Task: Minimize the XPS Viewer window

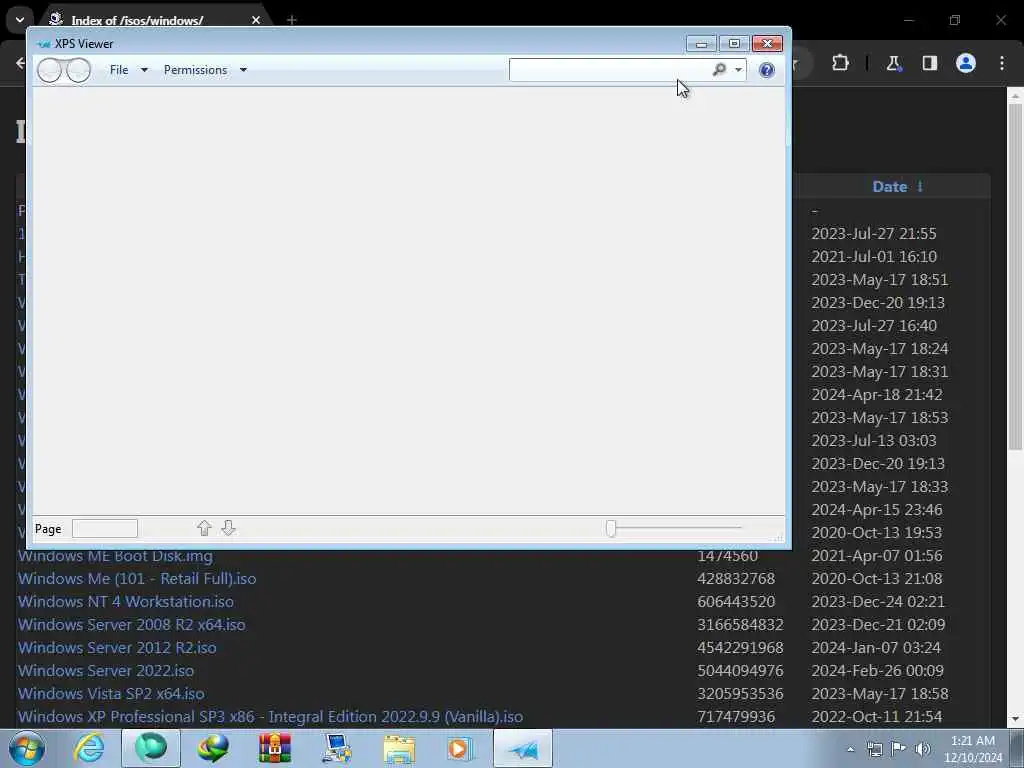Action: (x=701, y=44)
